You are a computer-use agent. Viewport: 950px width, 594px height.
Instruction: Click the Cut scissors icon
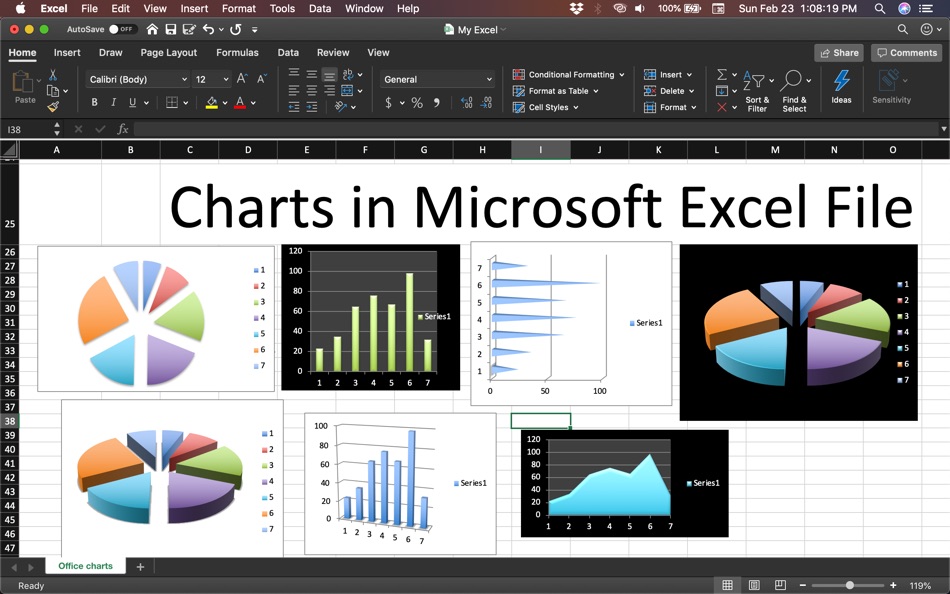click(x=53, y=75)
